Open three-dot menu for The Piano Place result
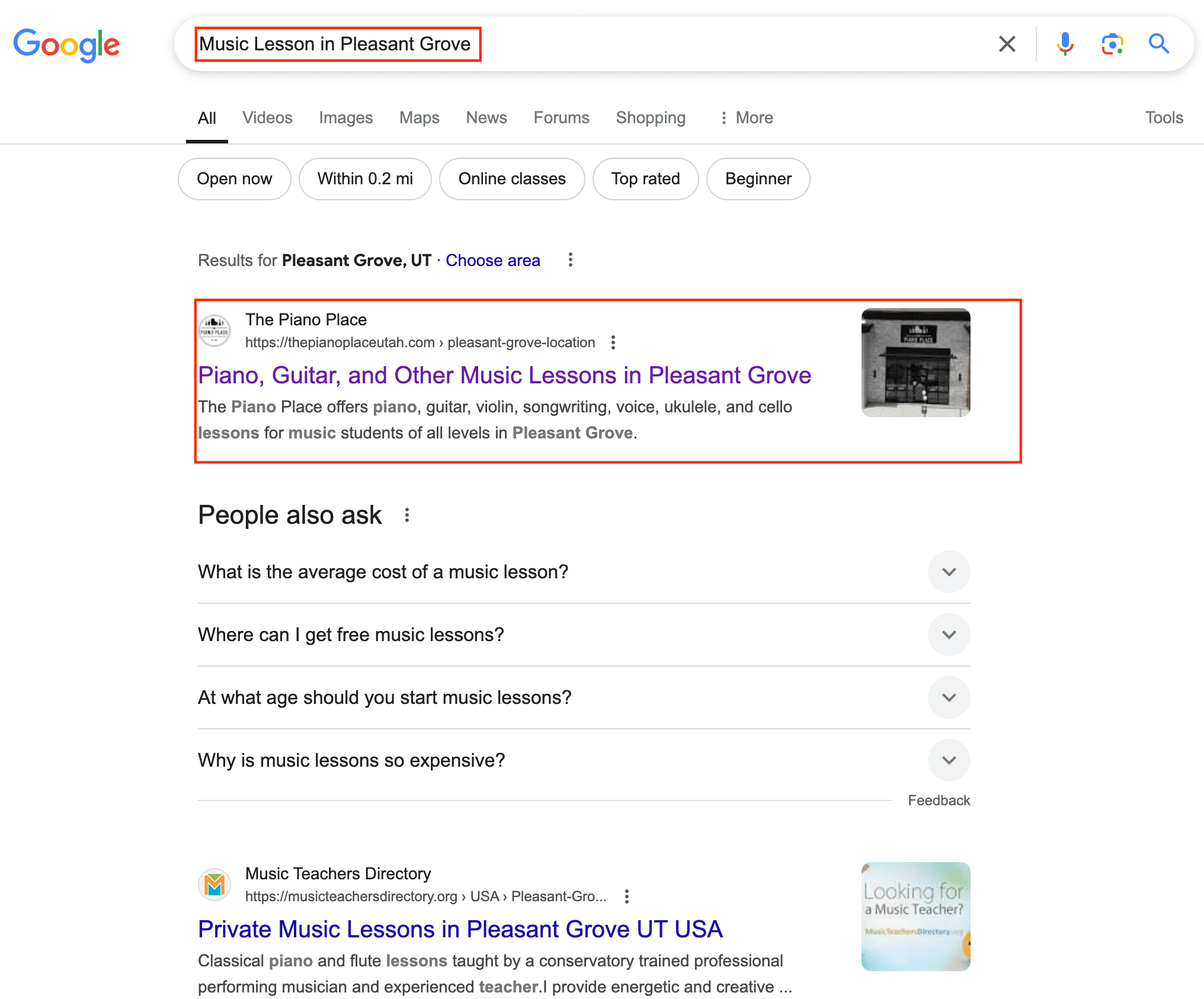The image size is (1204, 999). (613, 342)
